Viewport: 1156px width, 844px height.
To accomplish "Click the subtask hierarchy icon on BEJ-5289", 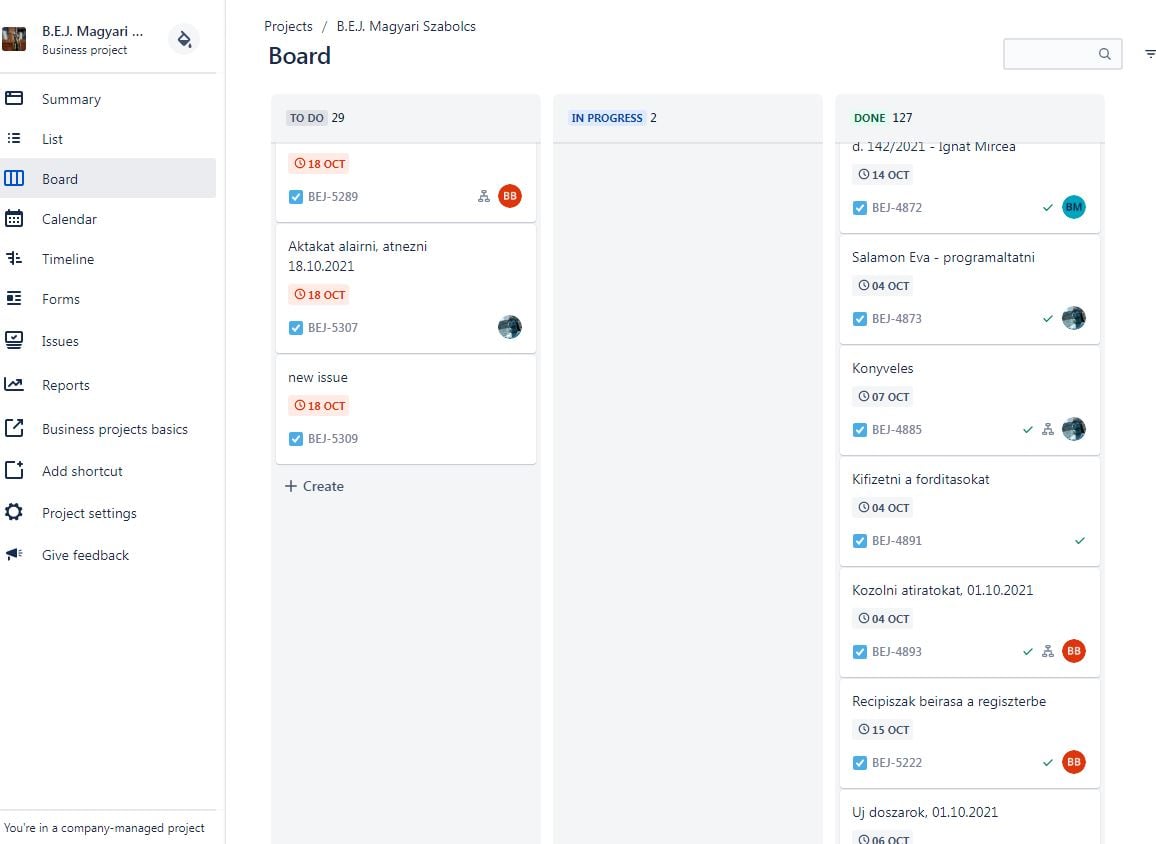I will pyautogui.click(x=484, y=196).
